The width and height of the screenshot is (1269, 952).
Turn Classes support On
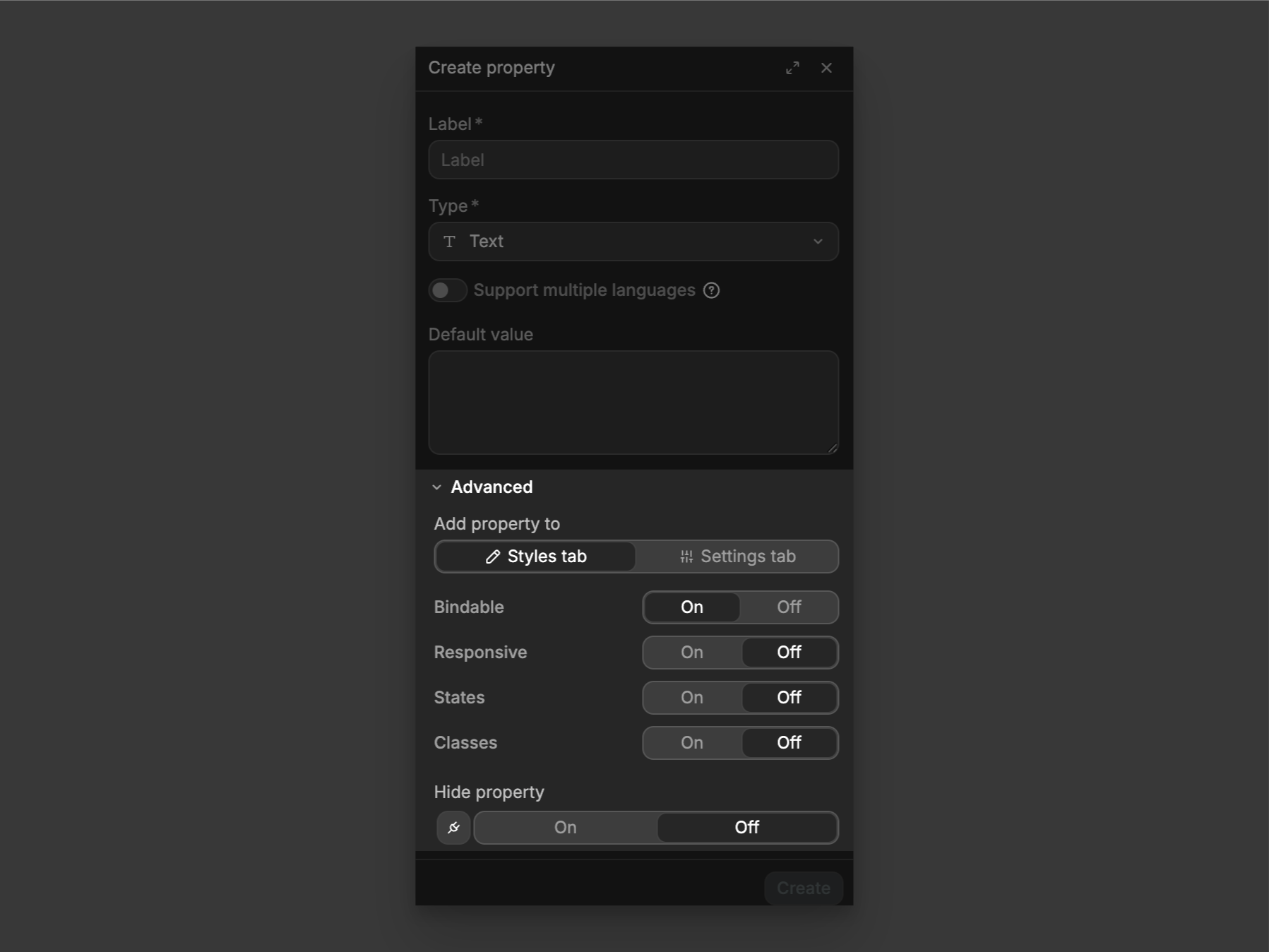click(x=691, y=743)
